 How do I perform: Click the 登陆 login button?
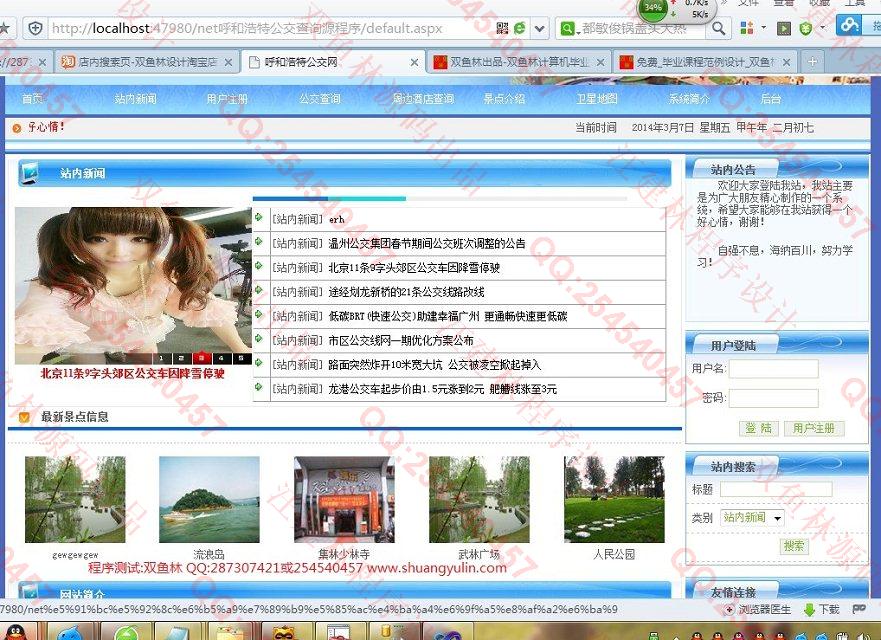coord(759,428)
